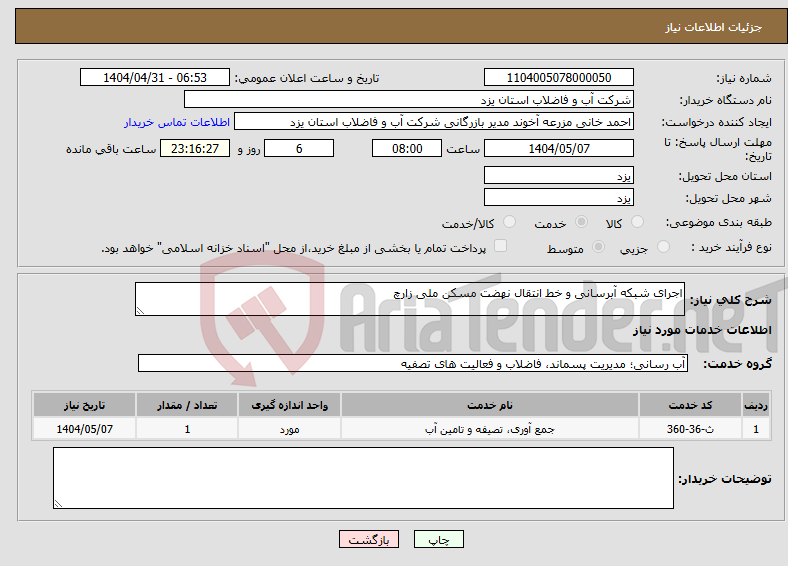Click the deadline hour field 08:00
This screenshot has height=566, width=788.
[407, 148]
